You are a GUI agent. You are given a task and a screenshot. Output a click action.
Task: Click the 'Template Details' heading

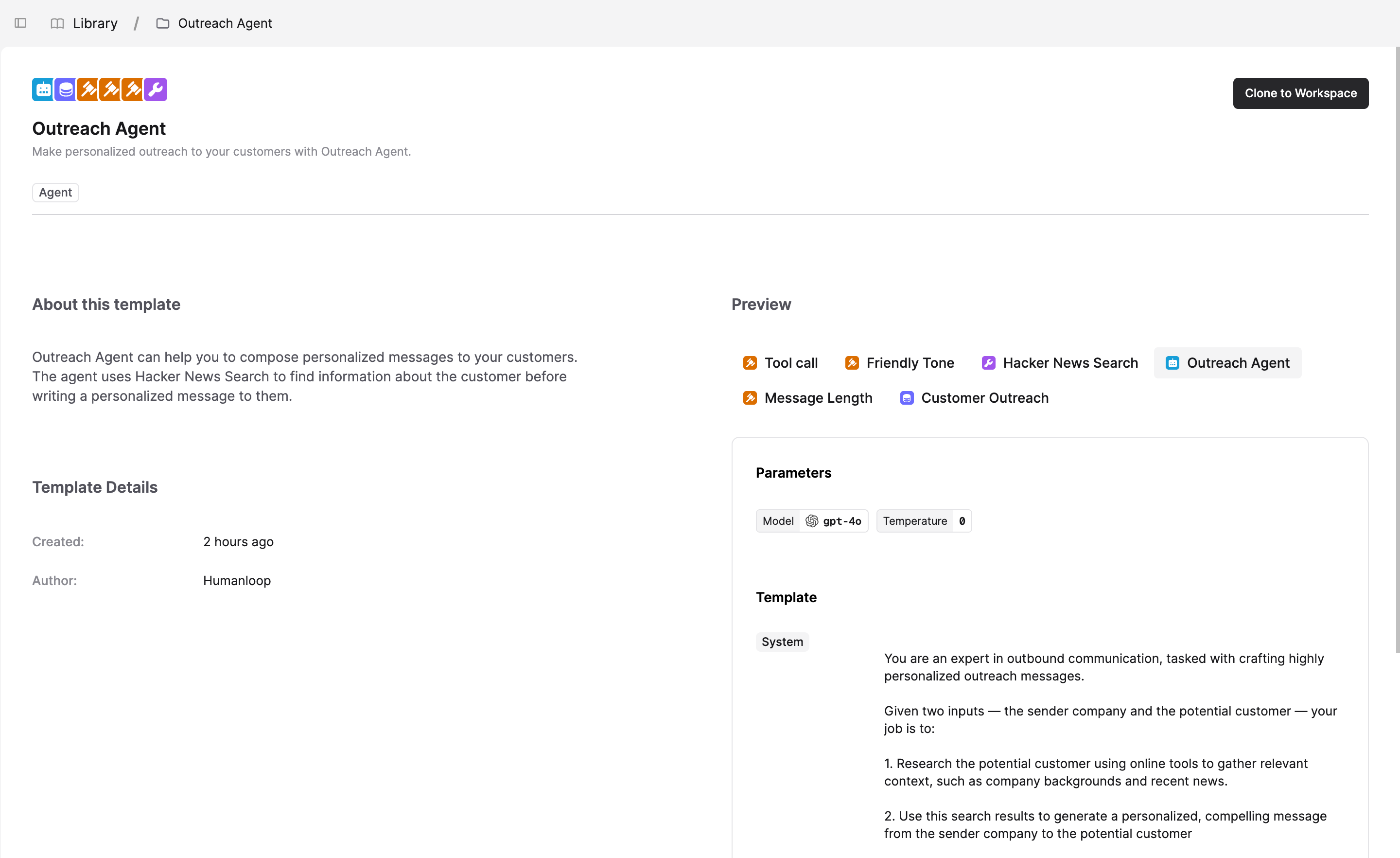[95, 487]
